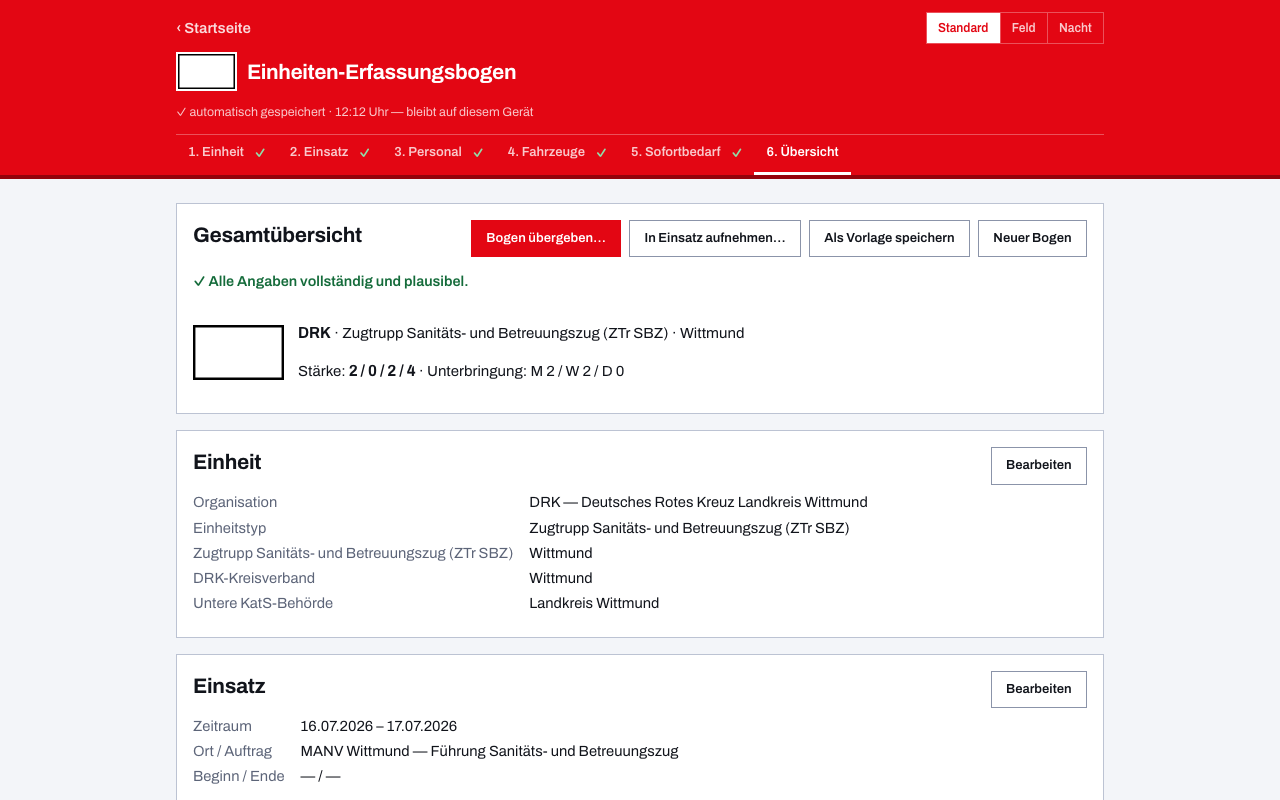This screenshot has width=1280, height=800.
Task: Click the Untere KatS-Behörde label
Action: (263, 603)
